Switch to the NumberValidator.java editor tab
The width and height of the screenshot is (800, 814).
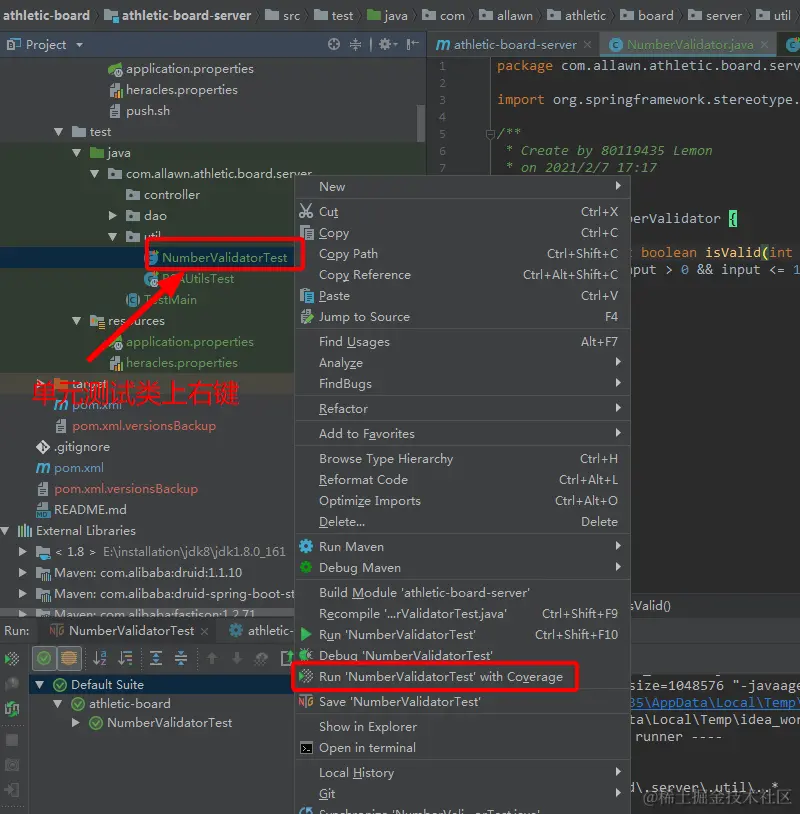(x=689, y=45)
